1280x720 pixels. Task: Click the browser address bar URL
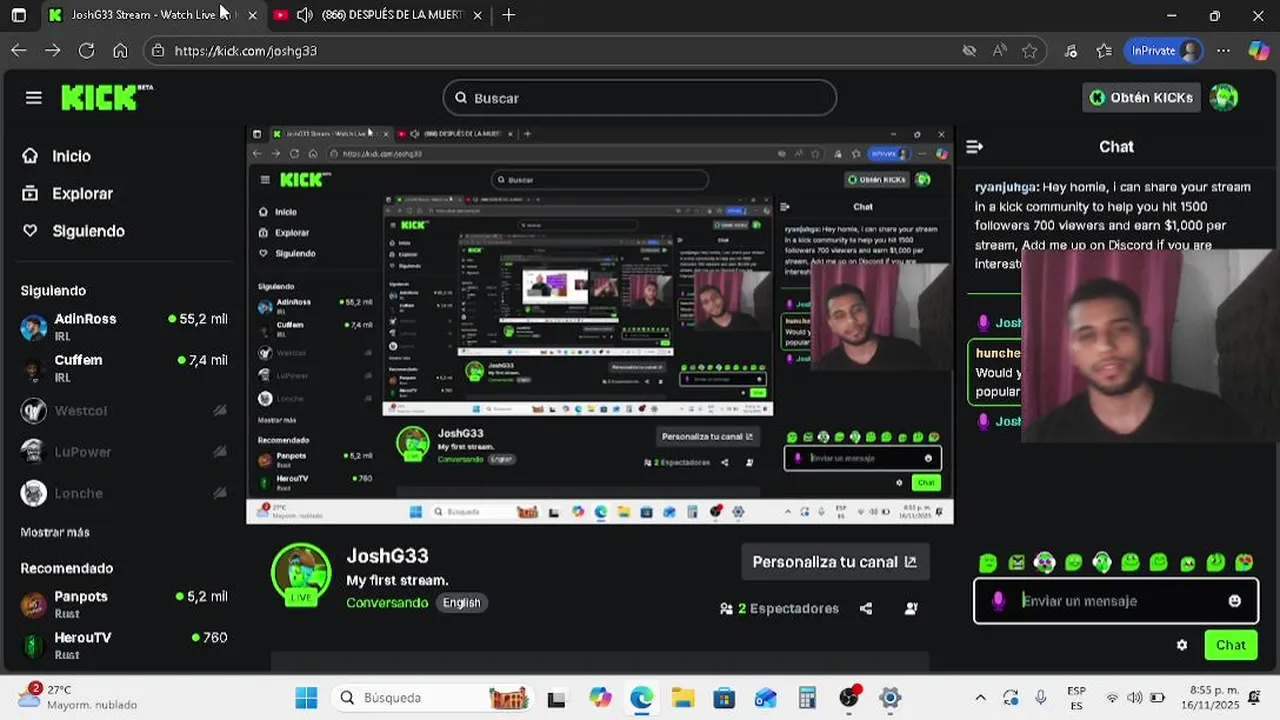coord(246,50)
